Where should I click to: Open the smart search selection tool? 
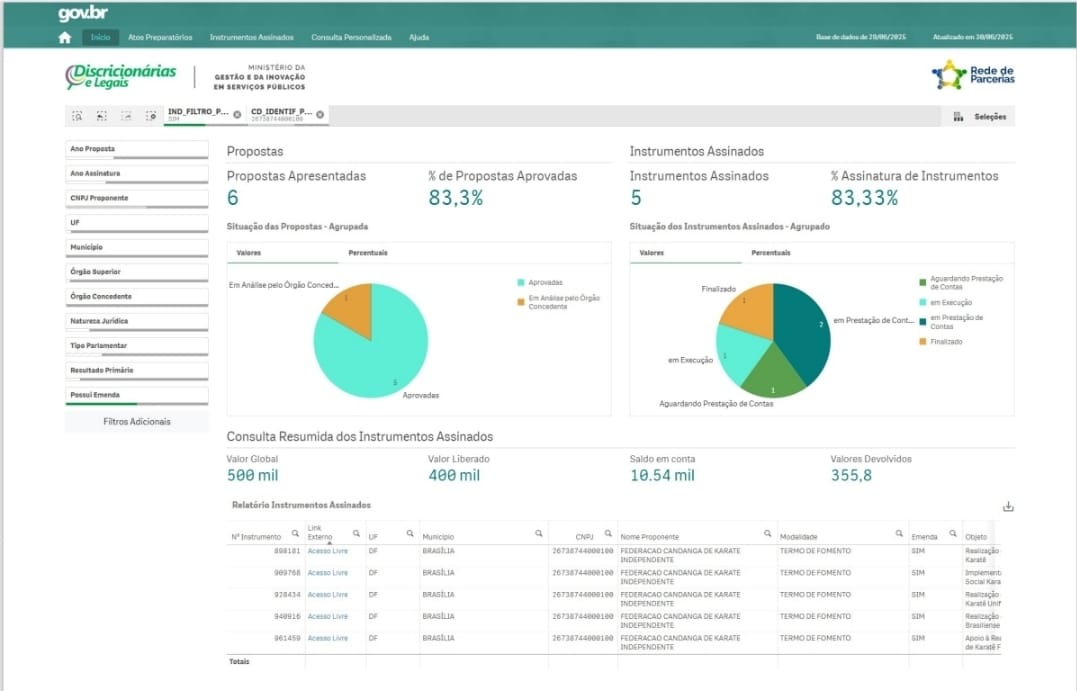[77, 116]
